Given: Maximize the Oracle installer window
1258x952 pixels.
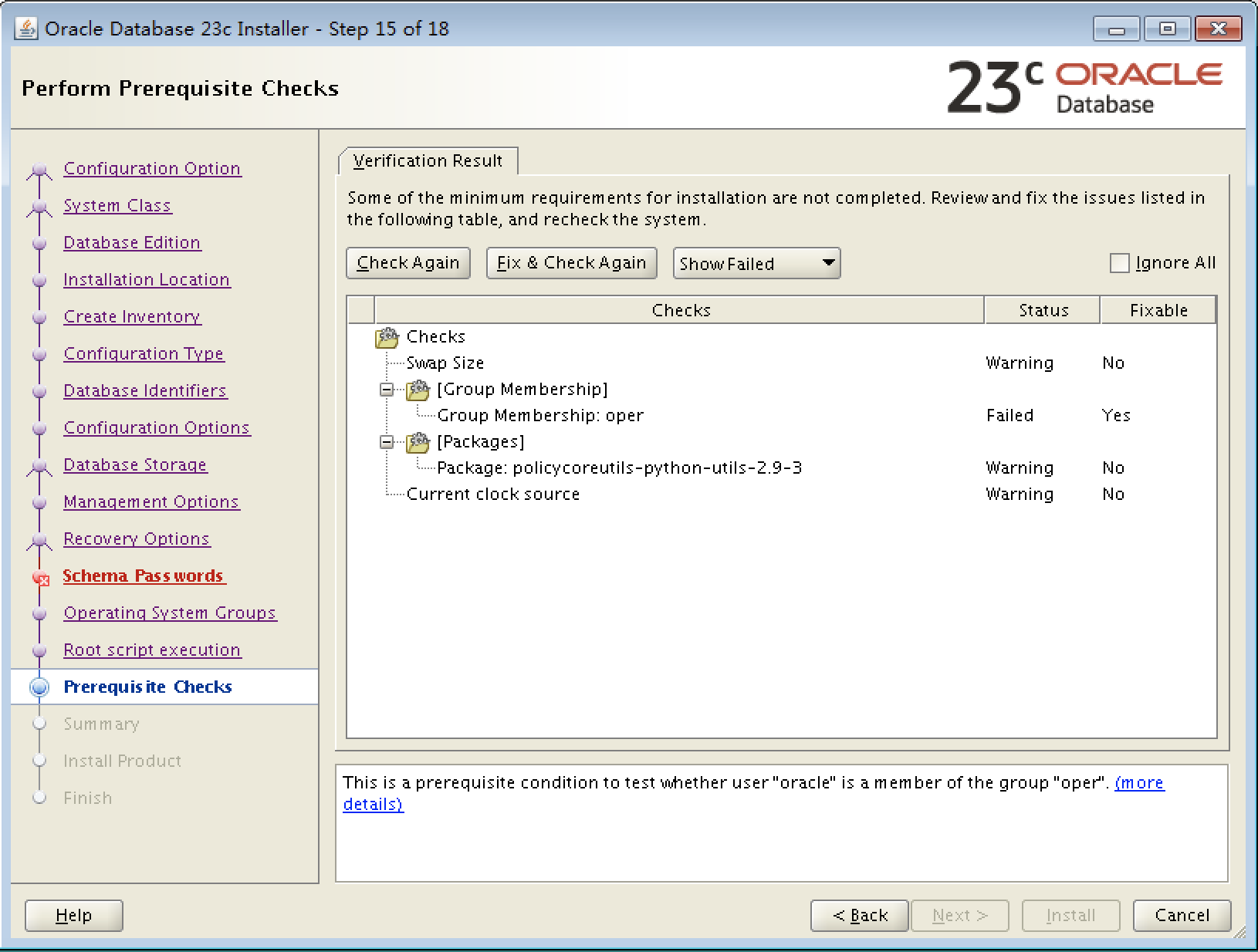Looking at the screenshot, I should [x=1167, y=29].
